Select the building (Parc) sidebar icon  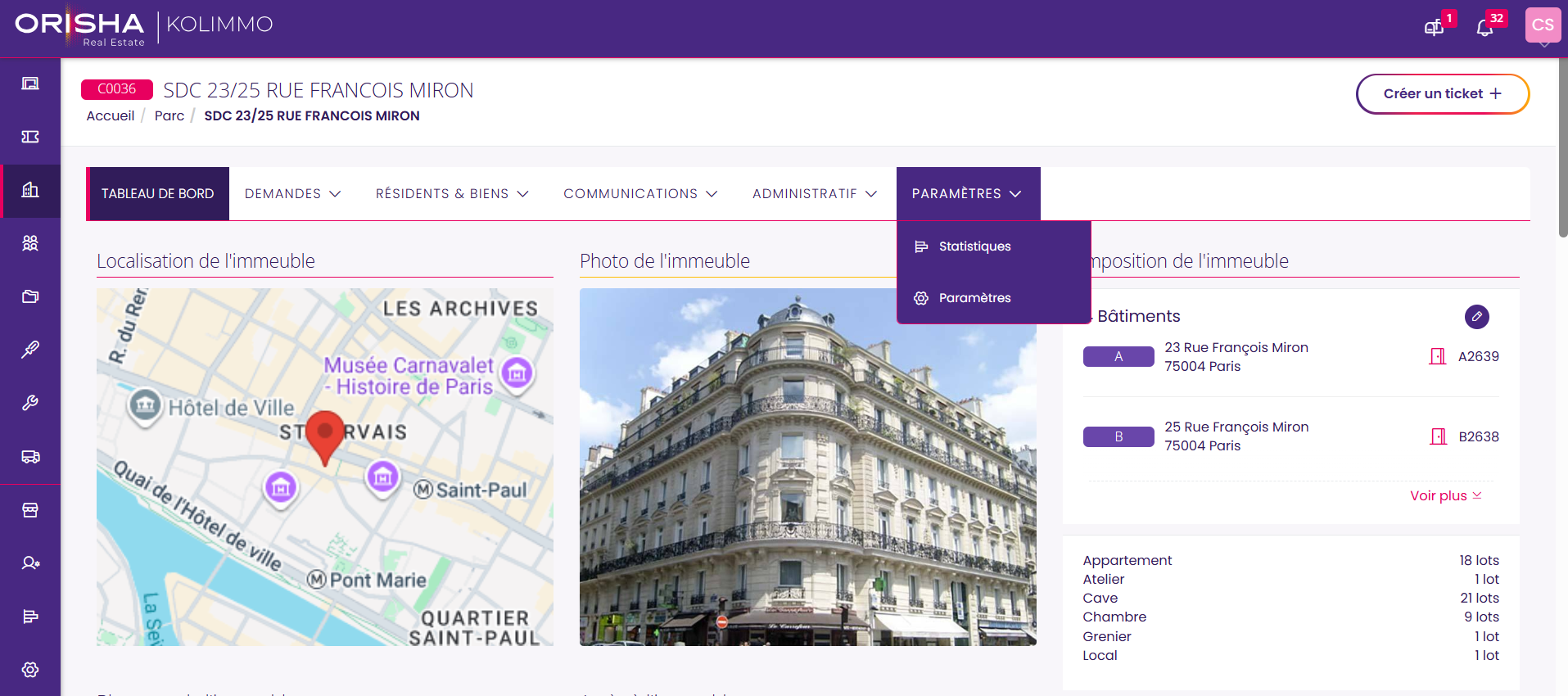click(30, 190)
